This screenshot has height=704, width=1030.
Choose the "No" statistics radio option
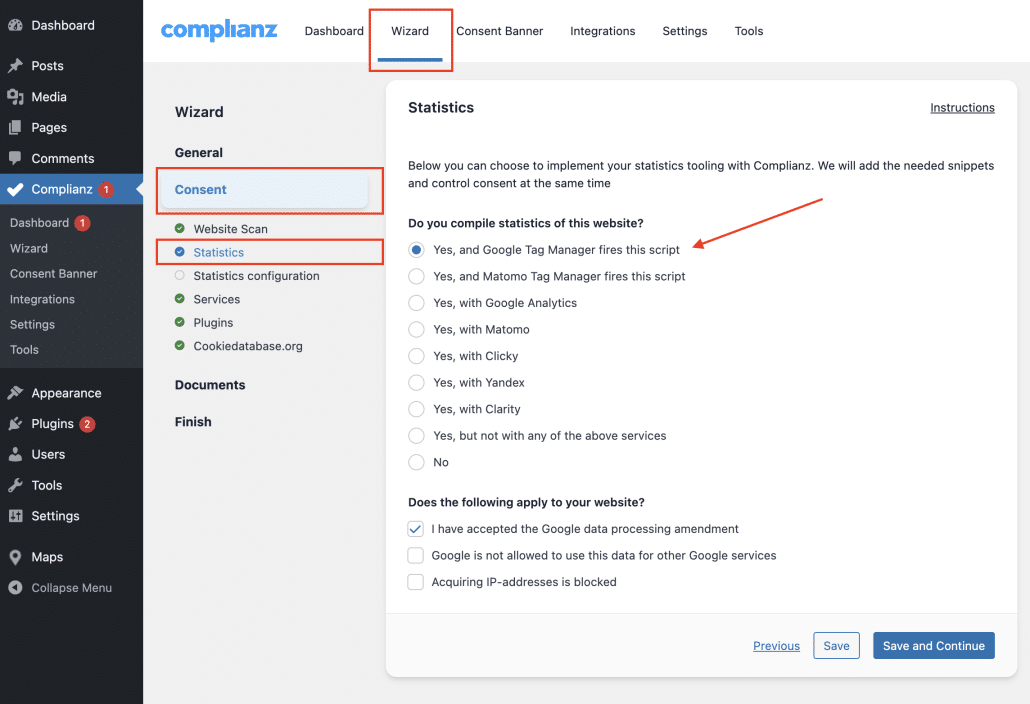click(416, 462)
